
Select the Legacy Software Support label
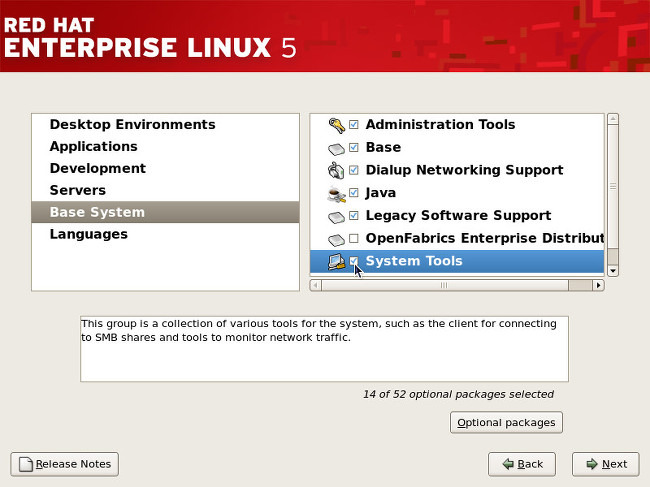458,216
